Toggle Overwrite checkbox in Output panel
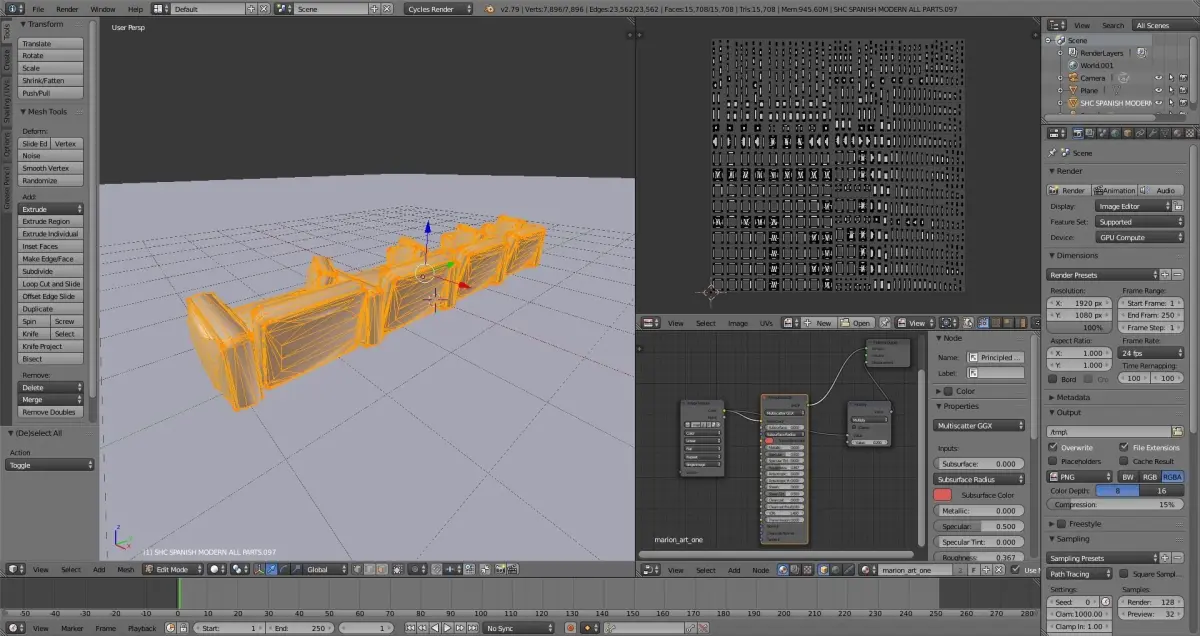 (x=1053, y=447)
